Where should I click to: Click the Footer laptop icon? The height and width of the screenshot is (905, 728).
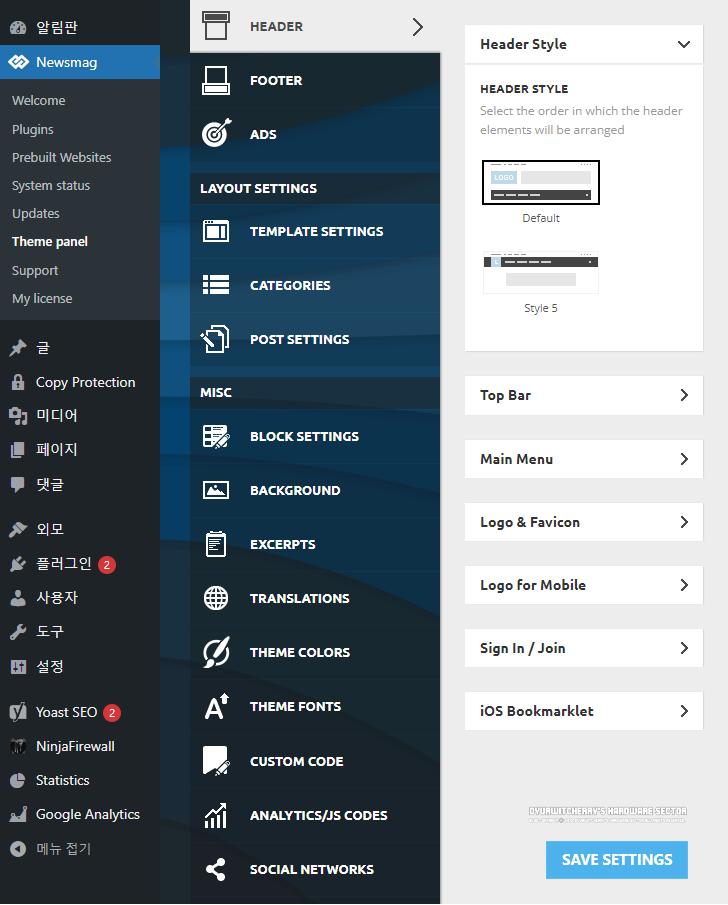click(x=216, y=80)
